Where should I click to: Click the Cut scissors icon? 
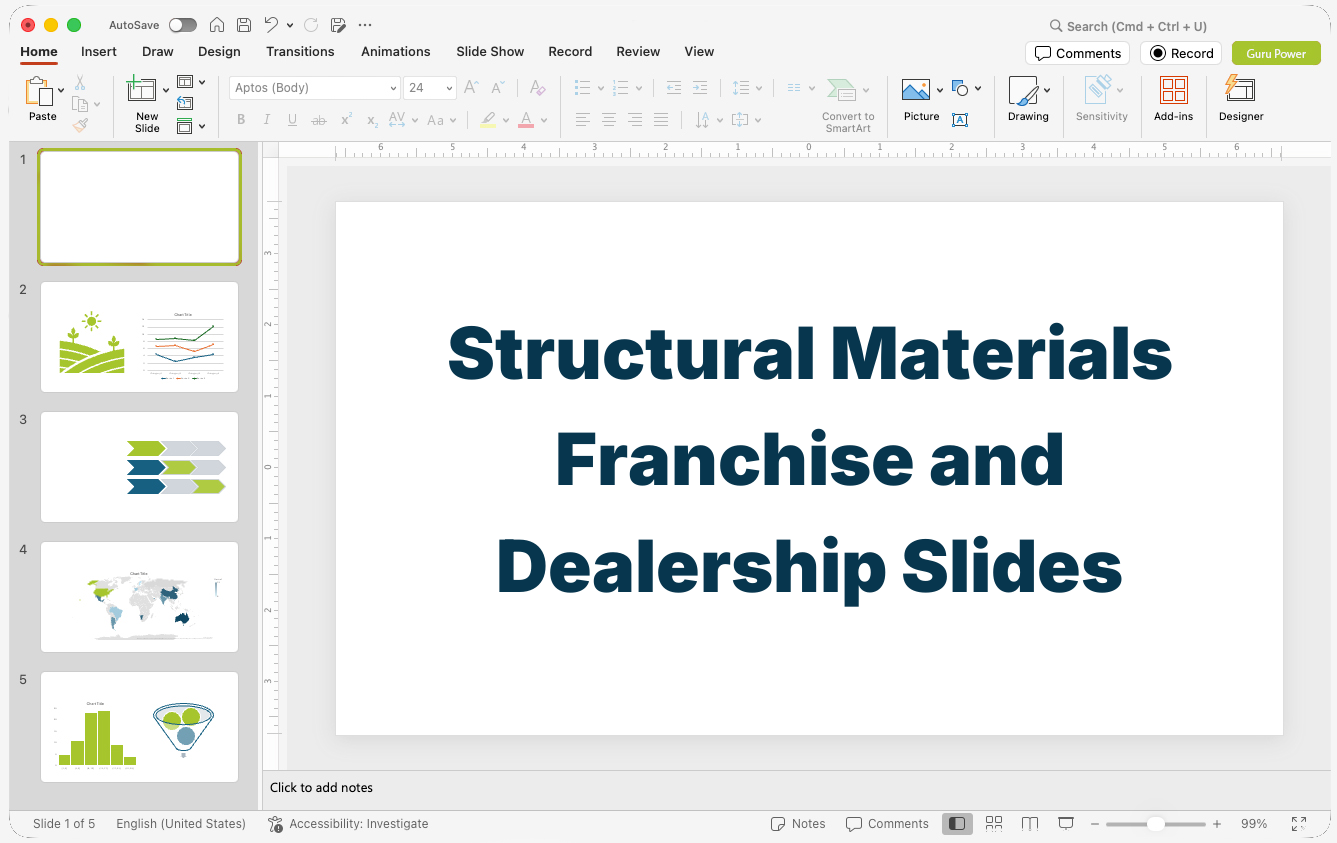80,84
